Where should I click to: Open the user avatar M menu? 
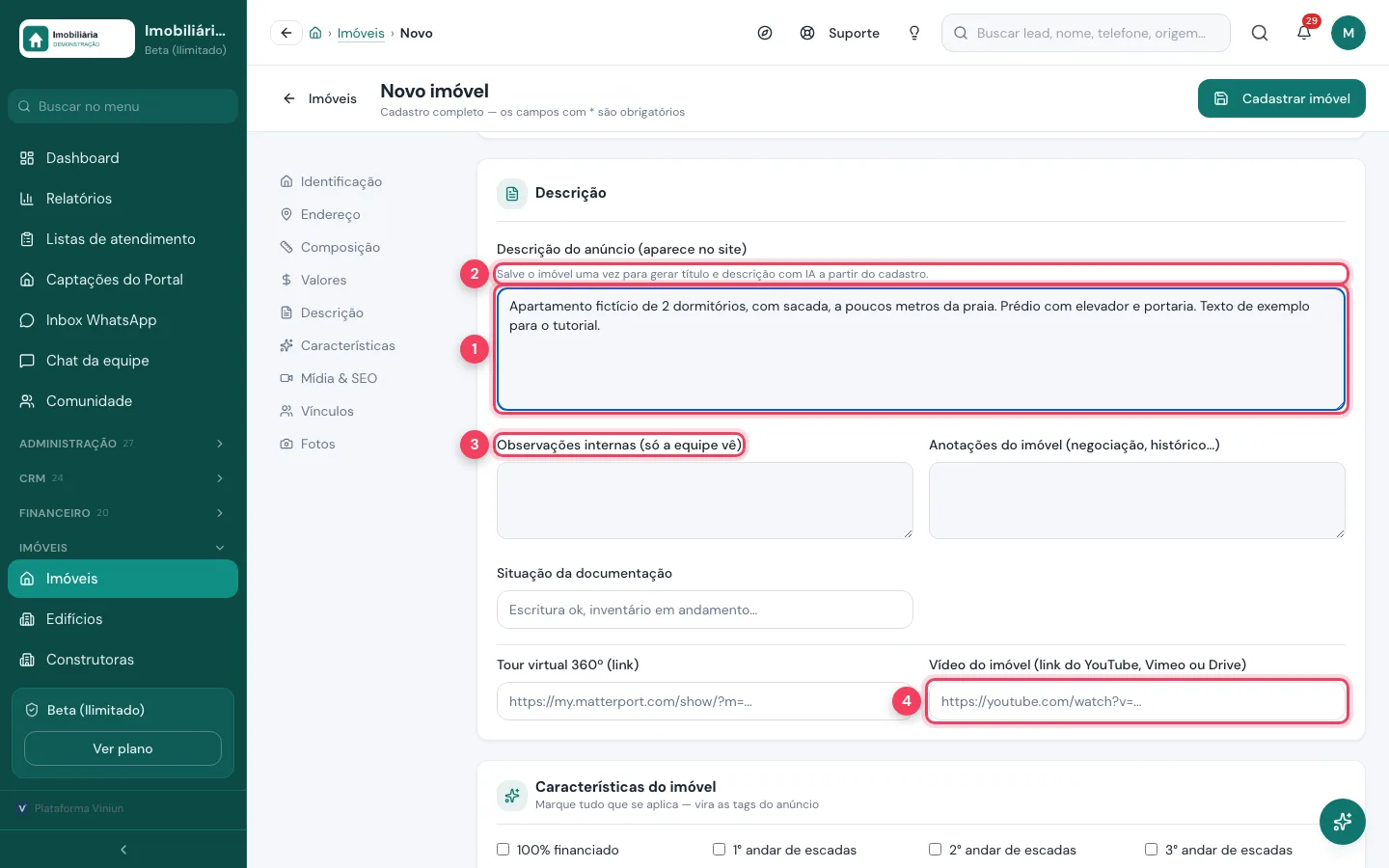1348,33
